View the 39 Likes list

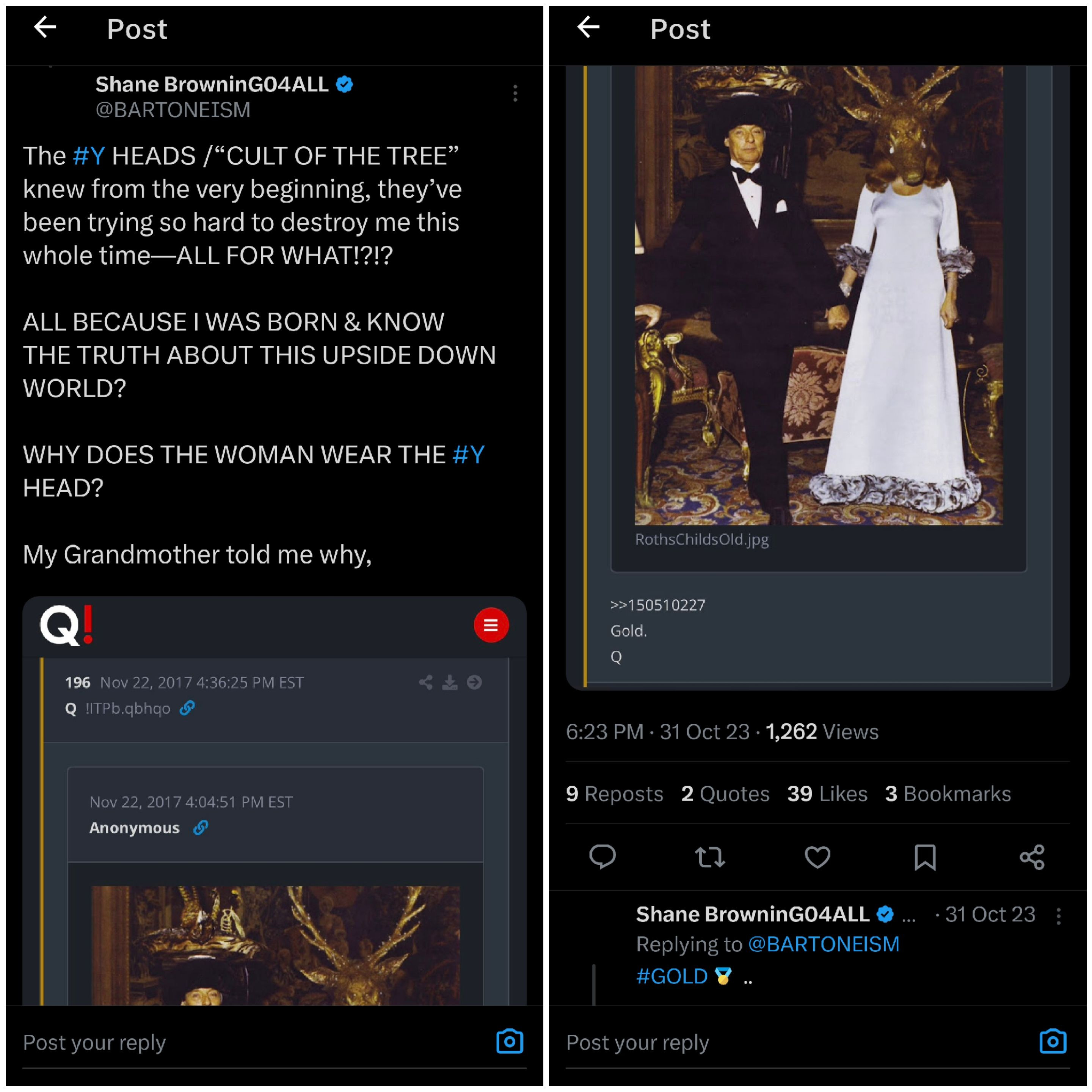point(827,794)
